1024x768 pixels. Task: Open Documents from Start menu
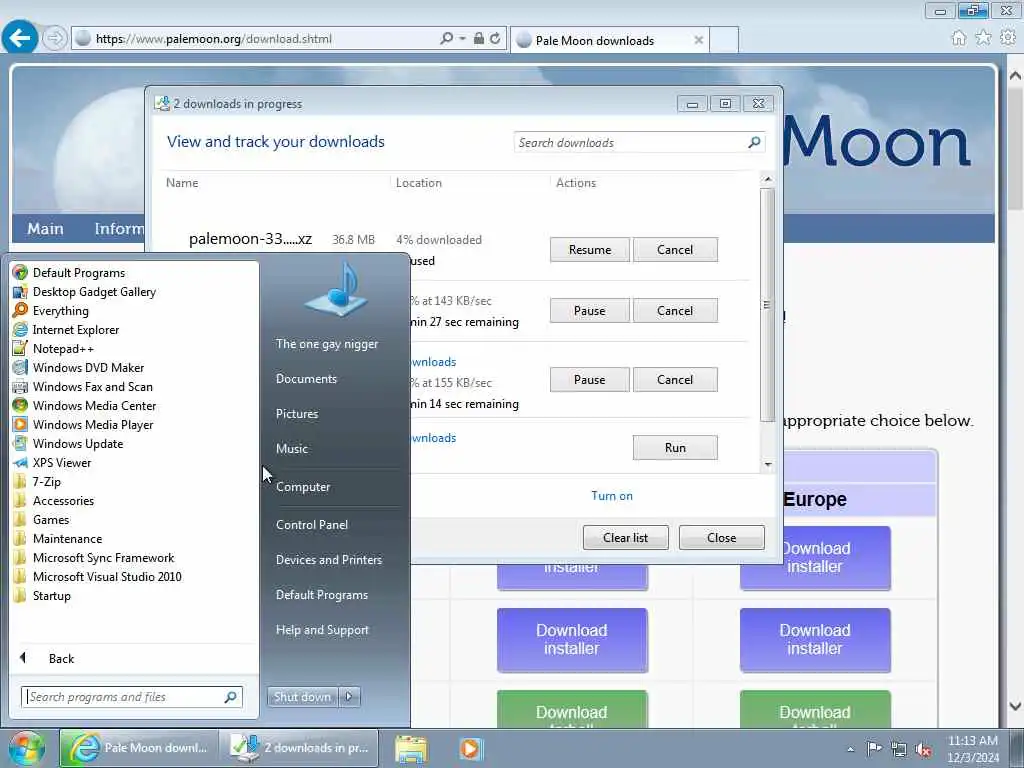pos(306,379)
